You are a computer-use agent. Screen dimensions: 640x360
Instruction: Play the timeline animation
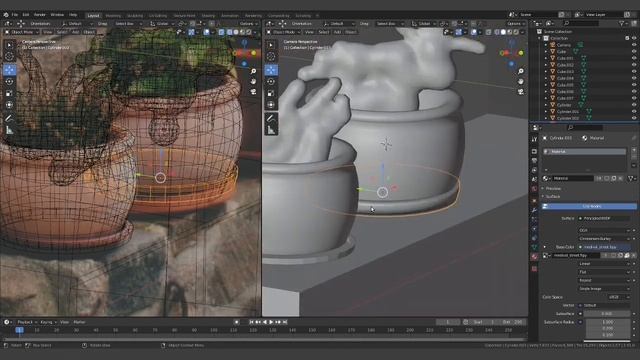271,322
